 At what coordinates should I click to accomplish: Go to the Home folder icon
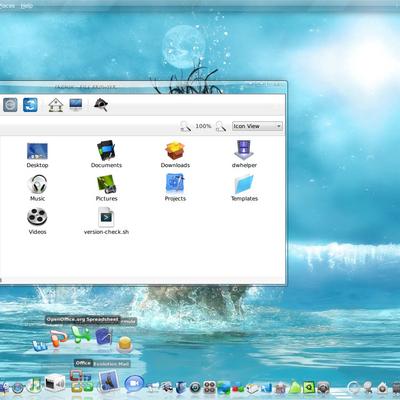pyautogui.click(x=56, y=105)
